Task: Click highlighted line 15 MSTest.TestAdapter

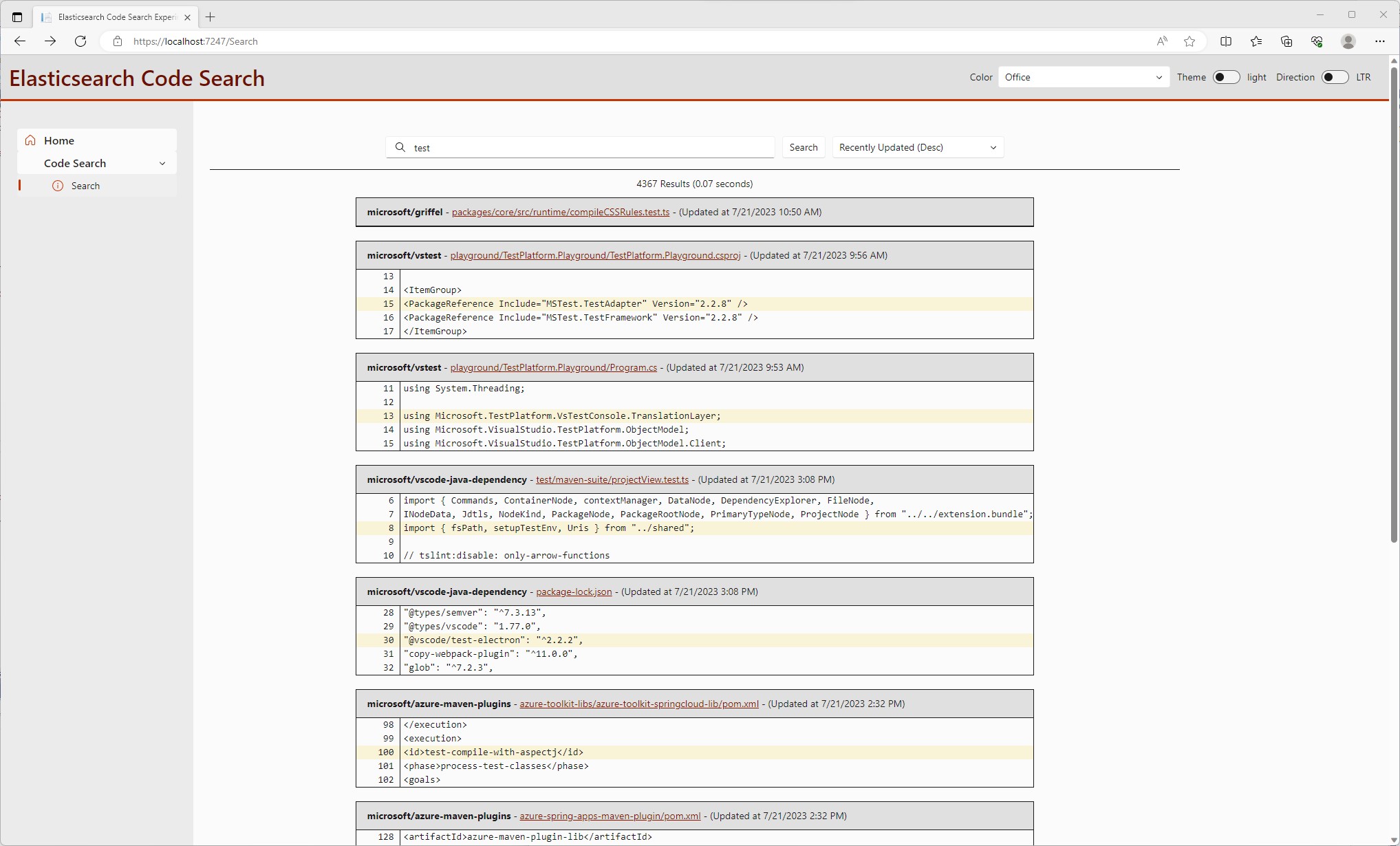Action: pos(694,303)
